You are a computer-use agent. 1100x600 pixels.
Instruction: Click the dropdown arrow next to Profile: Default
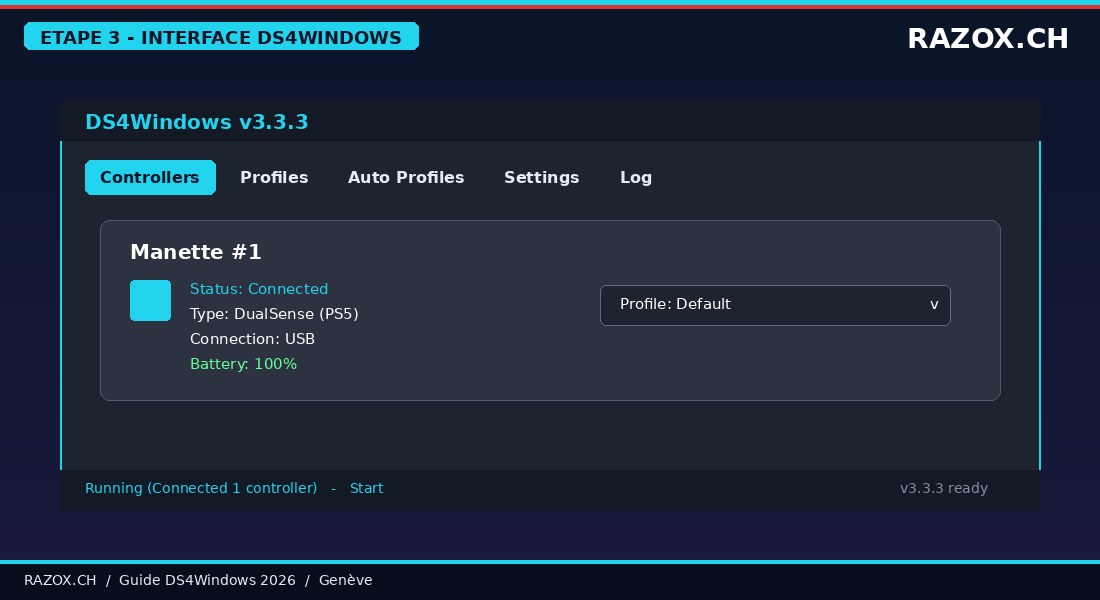[934, 305]
